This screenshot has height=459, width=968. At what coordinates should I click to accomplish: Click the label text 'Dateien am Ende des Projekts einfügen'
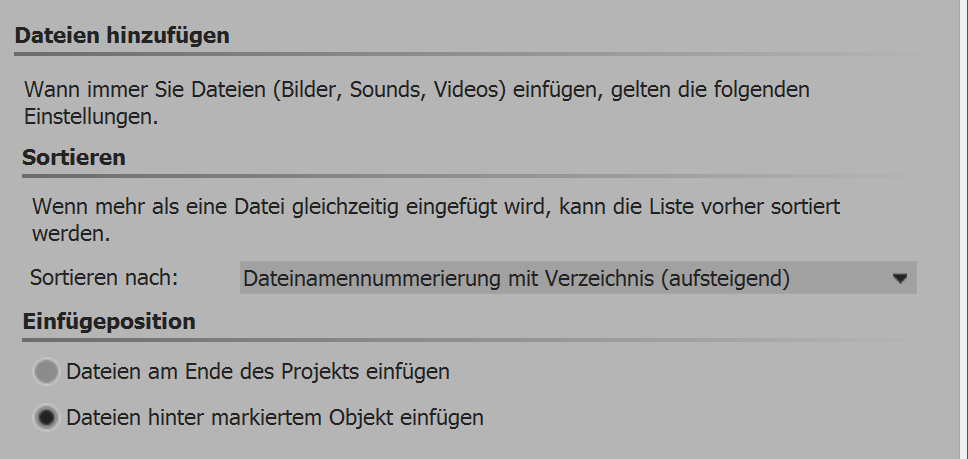[258, 372]
